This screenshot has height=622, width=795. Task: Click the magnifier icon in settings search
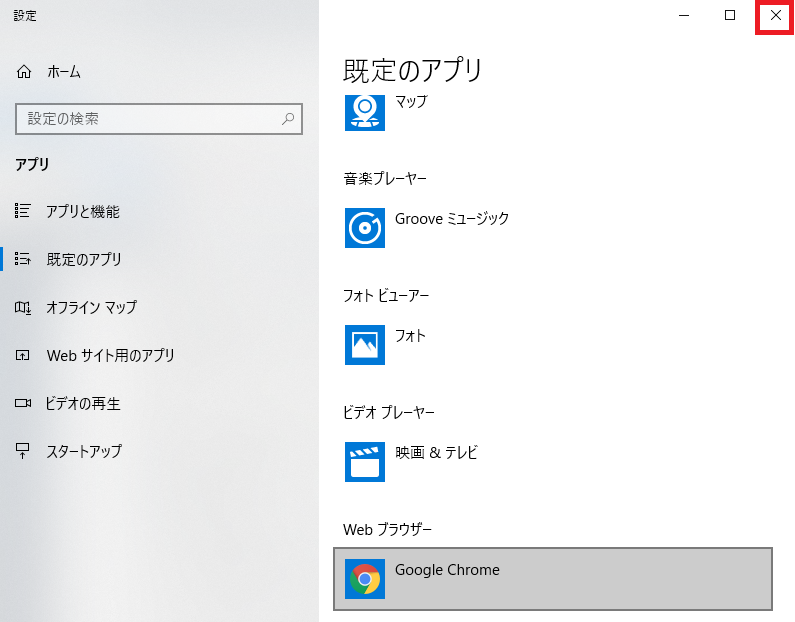(x=288, y=119)
